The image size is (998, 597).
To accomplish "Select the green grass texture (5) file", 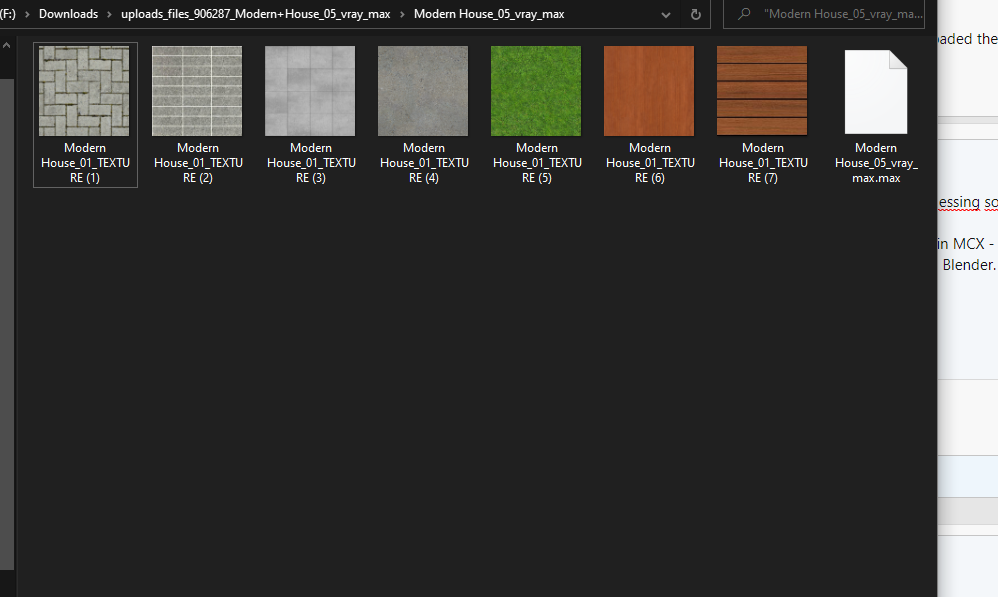I will click(536, 91).
